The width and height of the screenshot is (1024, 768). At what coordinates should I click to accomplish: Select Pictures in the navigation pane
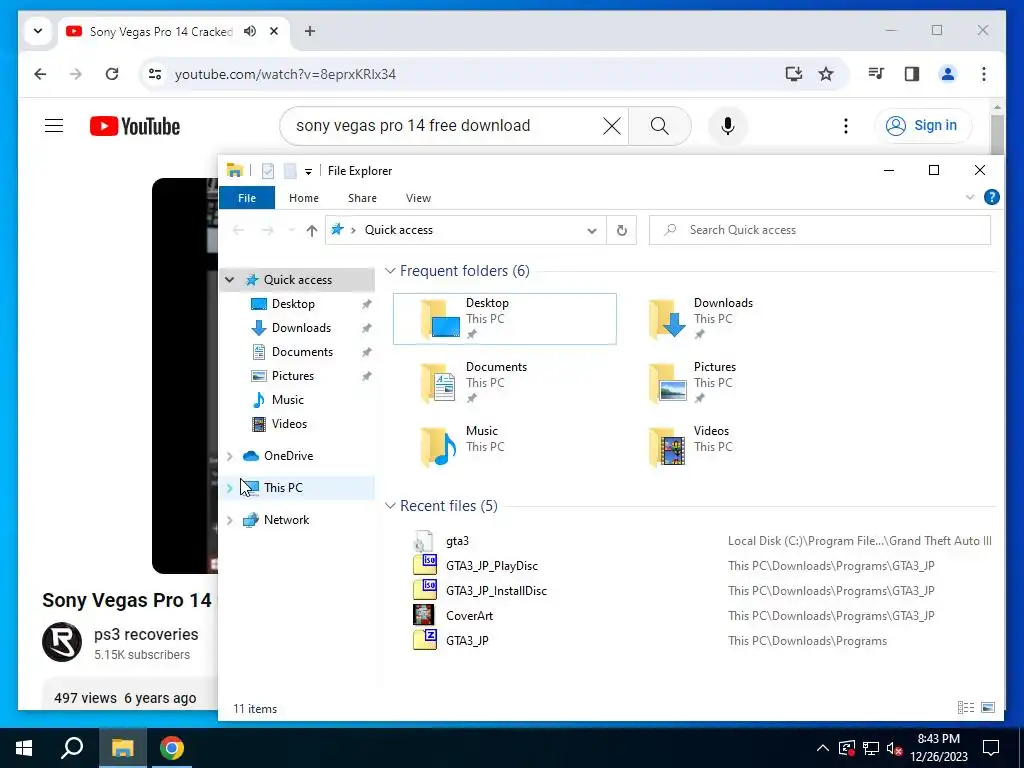pos(293,376)
